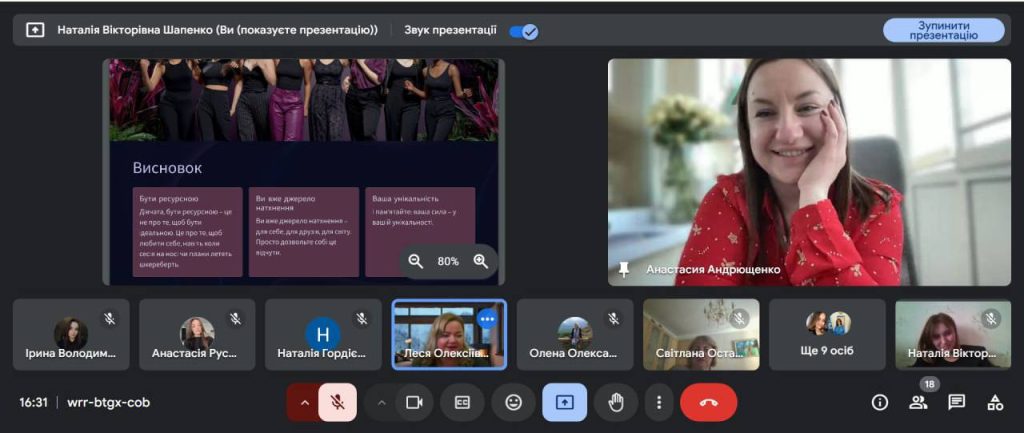This screenshot has height=433, width=1024.
Task: Show the participants people list
Action: tap(918, 402)
